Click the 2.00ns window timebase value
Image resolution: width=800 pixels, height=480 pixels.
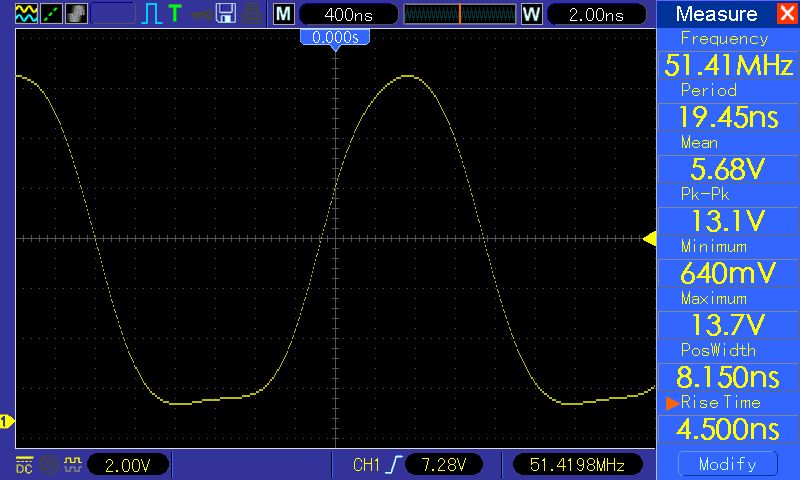coord(596,14)
